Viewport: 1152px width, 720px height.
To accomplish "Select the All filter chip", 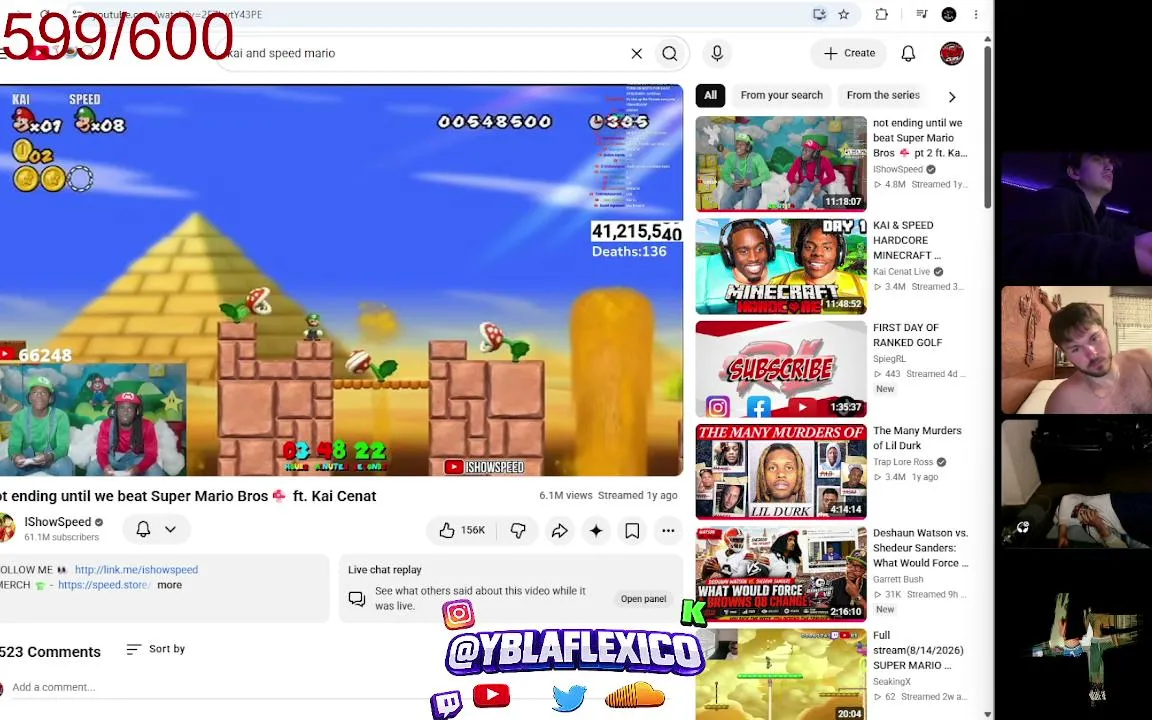I will (710, 95).
